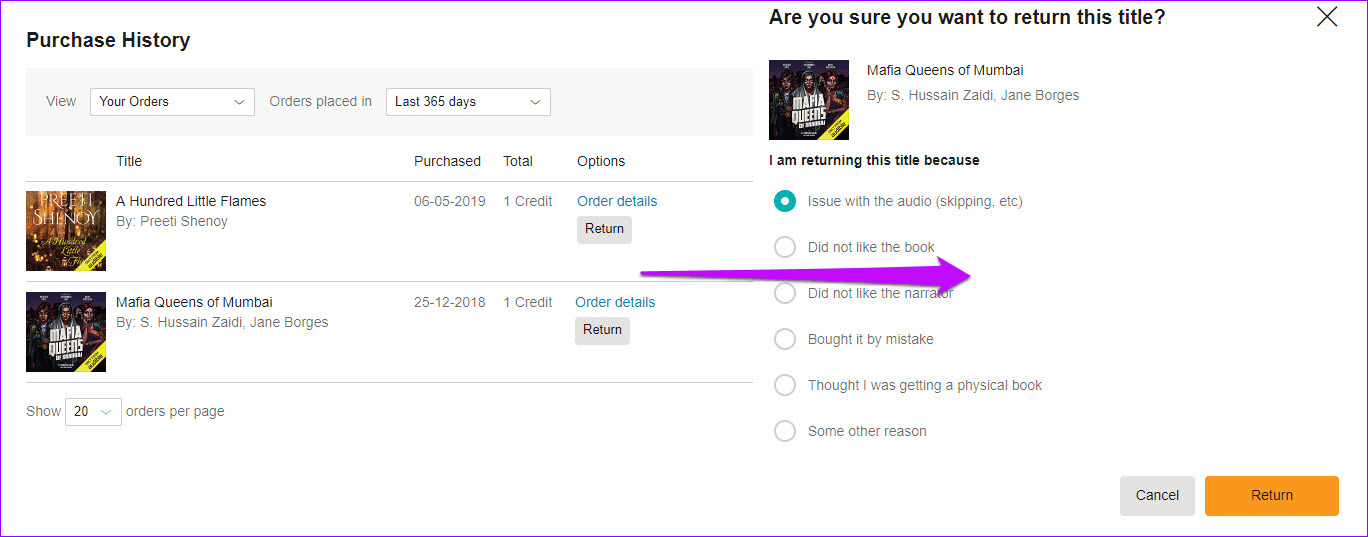Screen dimensions: 1368x537
Task: Click Return for A Hundred Little Flames
Action: click(604, 229)
